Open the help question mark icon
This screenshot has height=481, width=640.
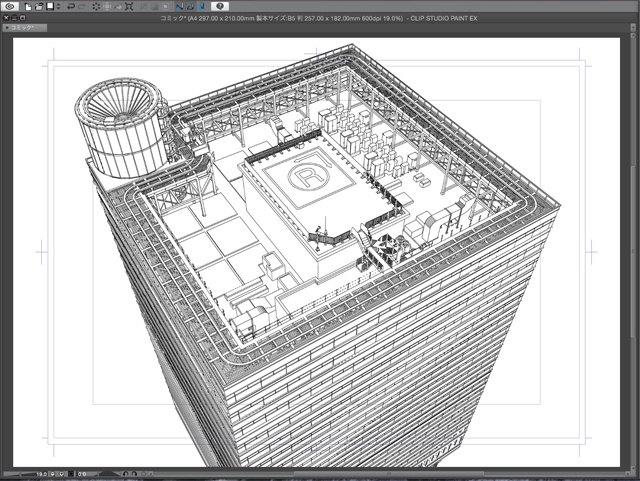click(220, 6)
